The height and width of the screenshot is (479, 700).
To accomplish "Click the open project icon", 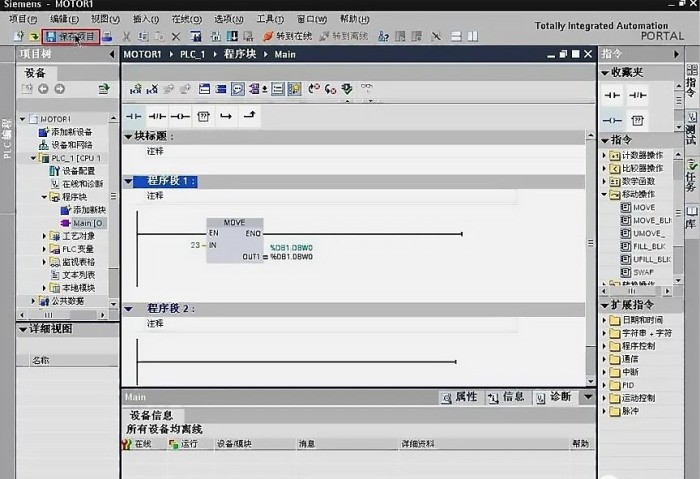I will (x=34, y=36).
